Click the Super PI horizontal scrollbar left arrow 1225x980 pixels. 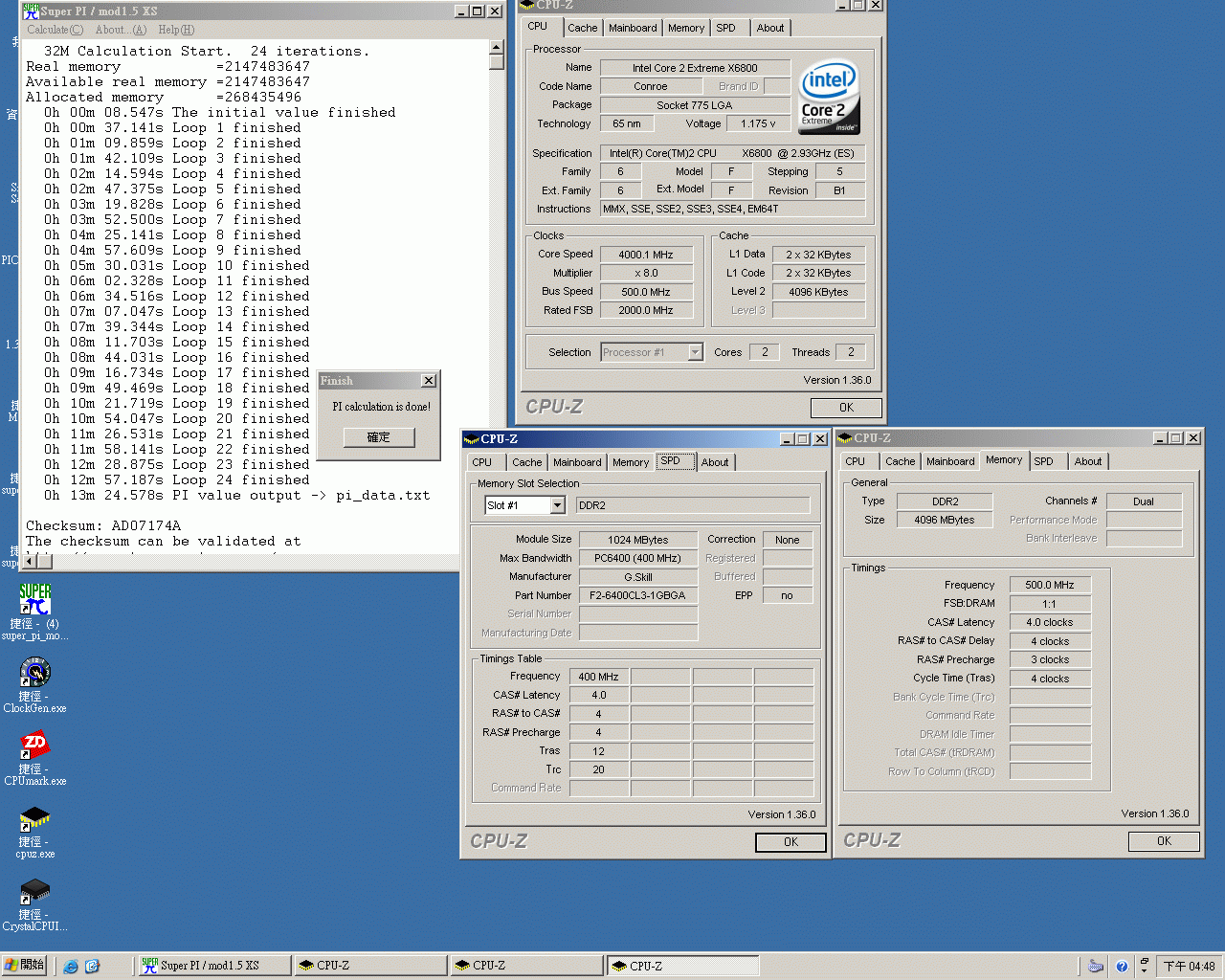coord(29,562)
